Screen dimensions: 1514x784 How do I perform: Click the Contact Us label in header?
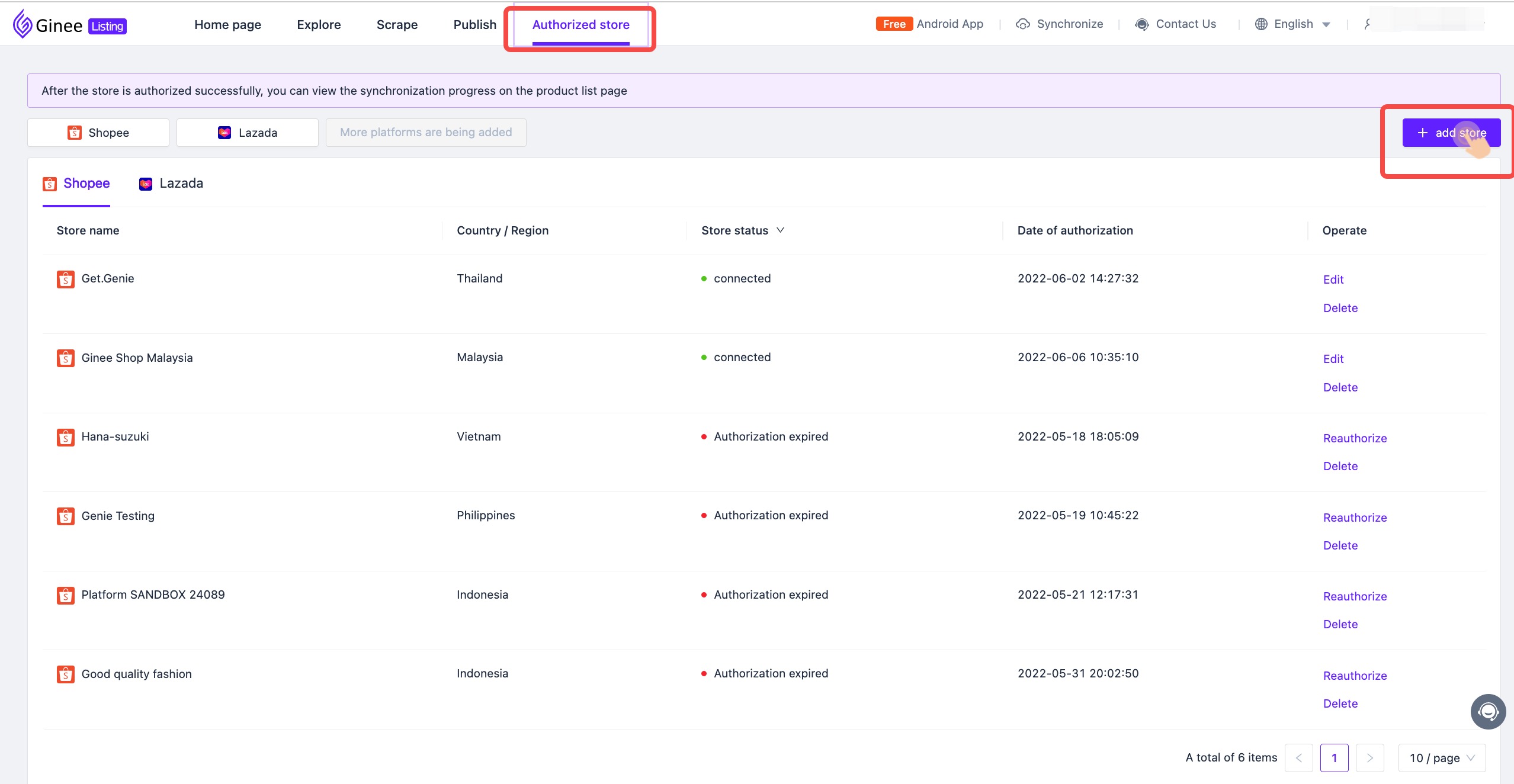pyautogui.click(x=1186, y=24)
